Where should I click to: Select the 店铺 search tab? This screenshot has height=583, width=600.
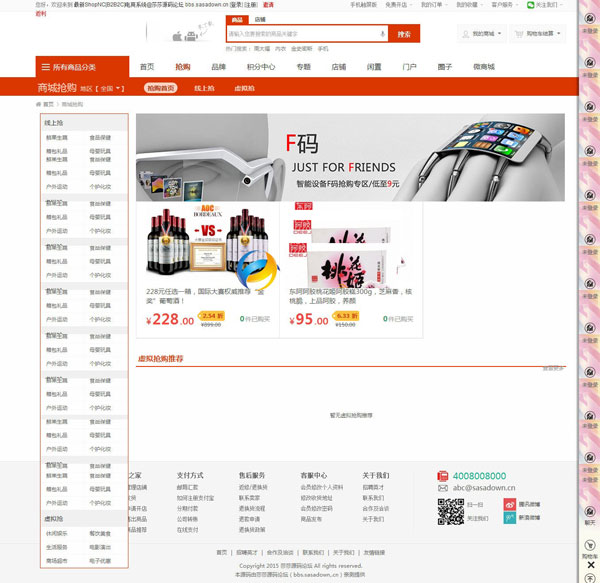260,20
